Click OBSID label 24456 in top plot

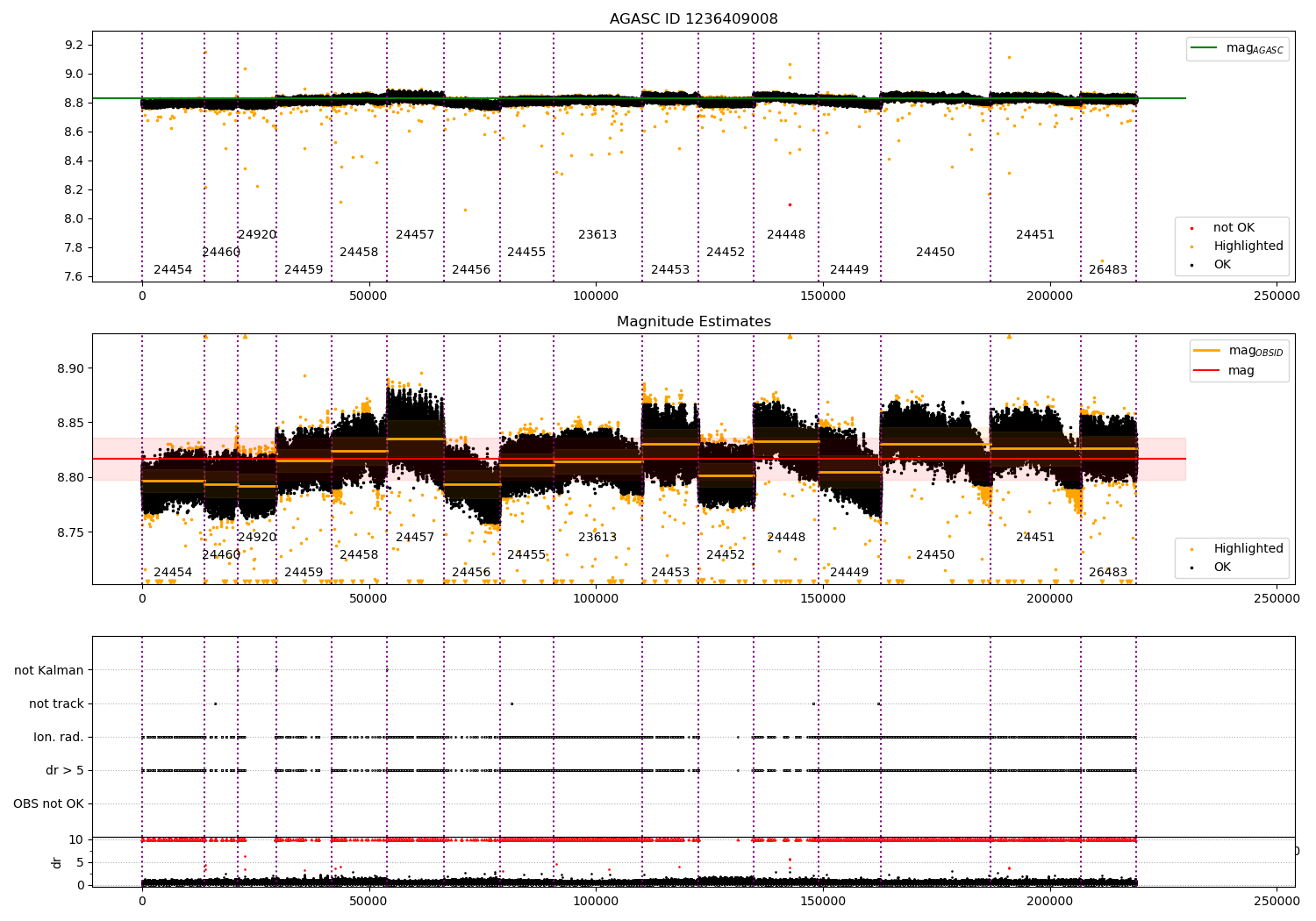coord(471,269)
